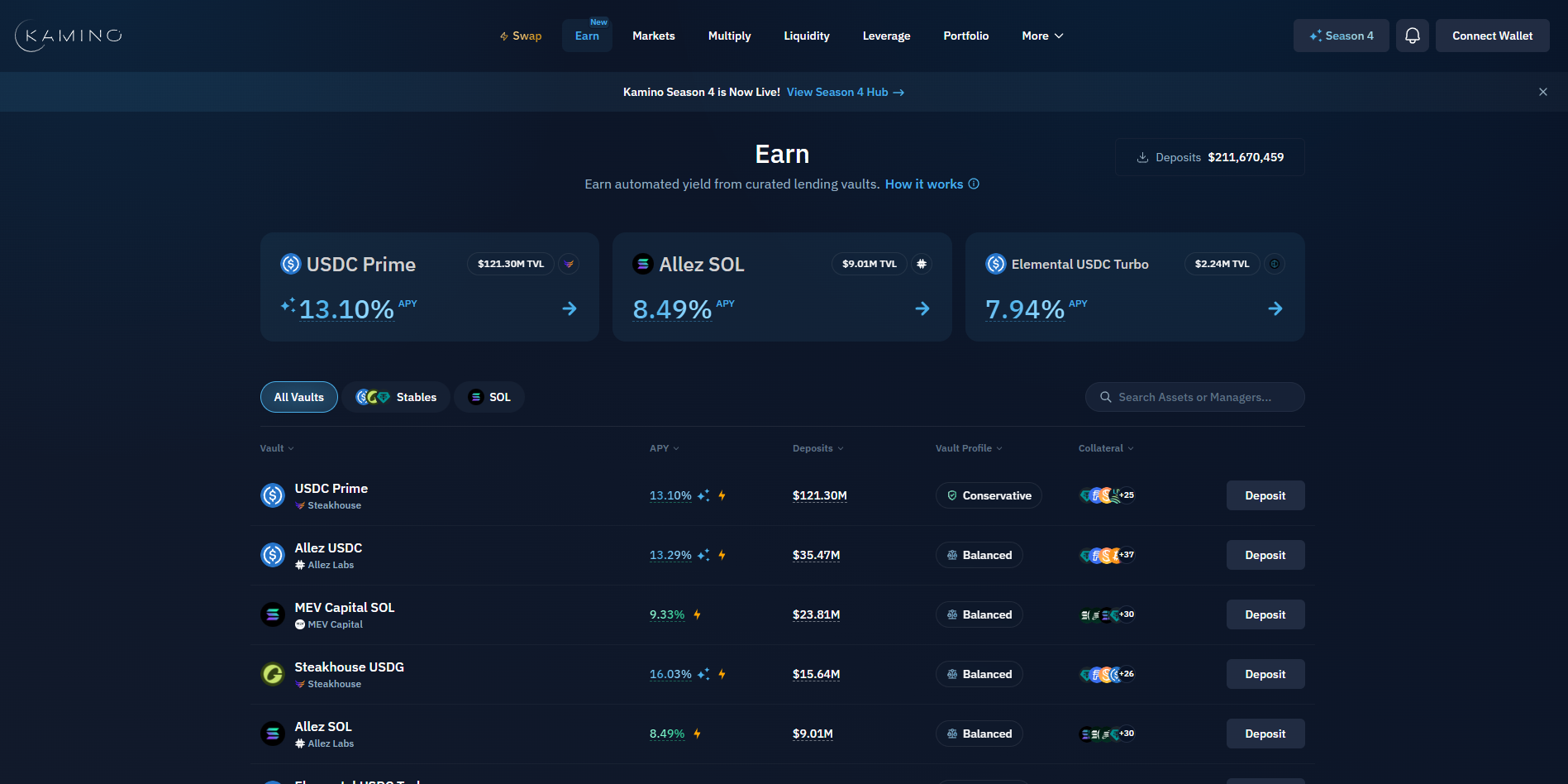
Task: Click the Connect Wallet button
Action: pyautogui.click(x=1492, y=36)
